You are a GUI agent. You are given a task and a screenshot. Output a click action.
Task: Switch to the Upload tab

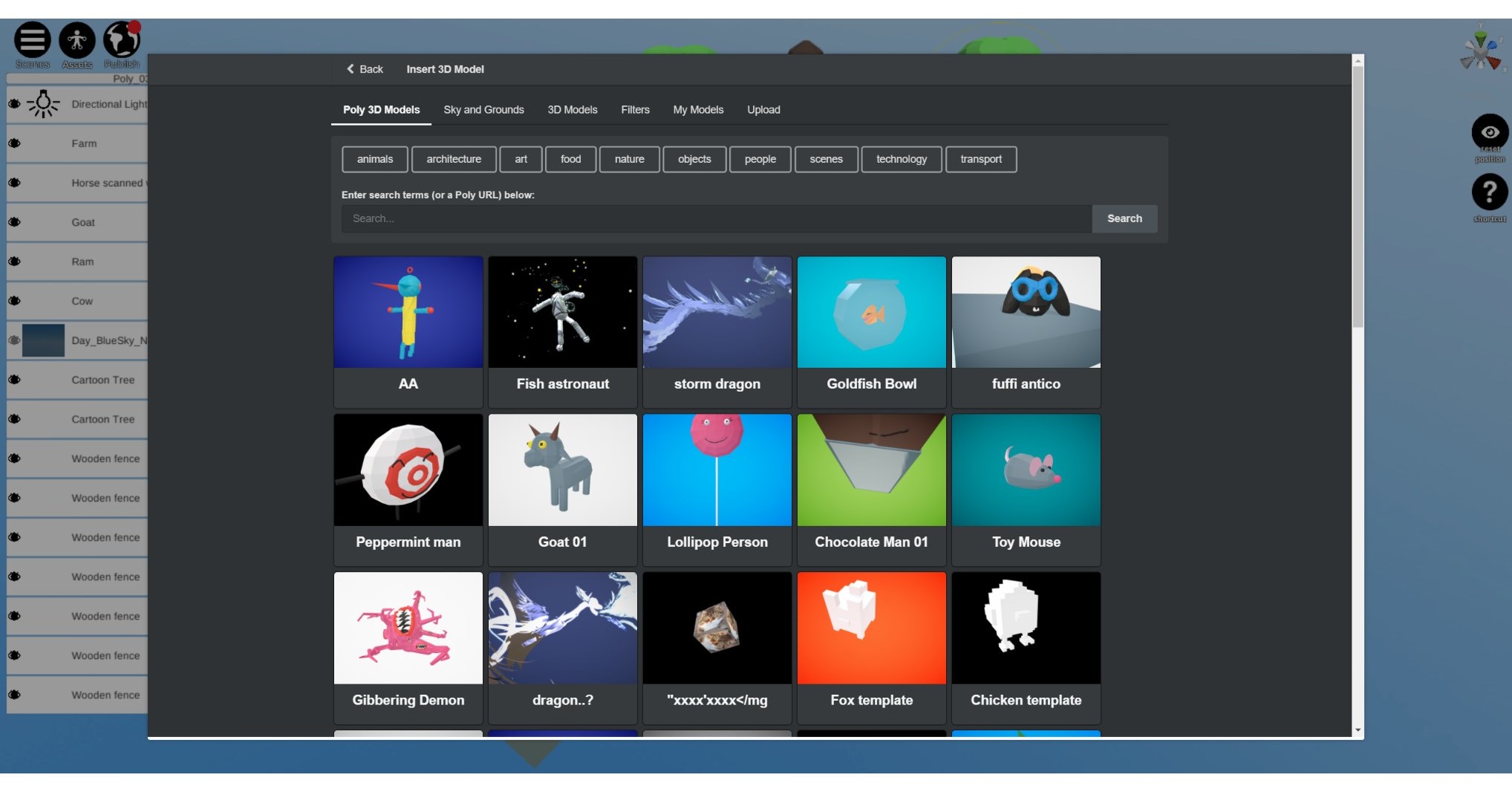click(x=763, y=109)
